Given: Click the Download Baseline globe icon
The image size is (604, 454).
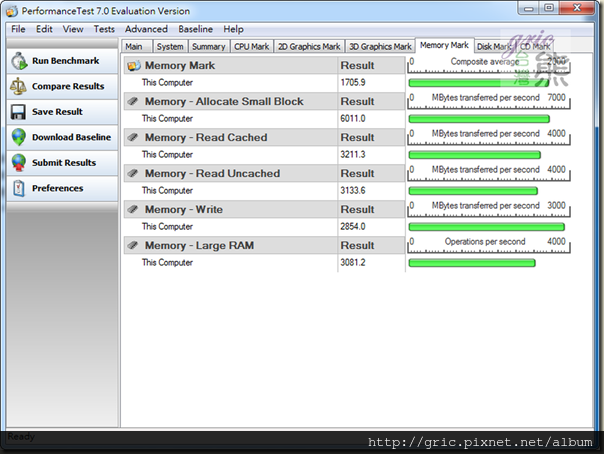Looking at the screenshot, I should 18,137.
